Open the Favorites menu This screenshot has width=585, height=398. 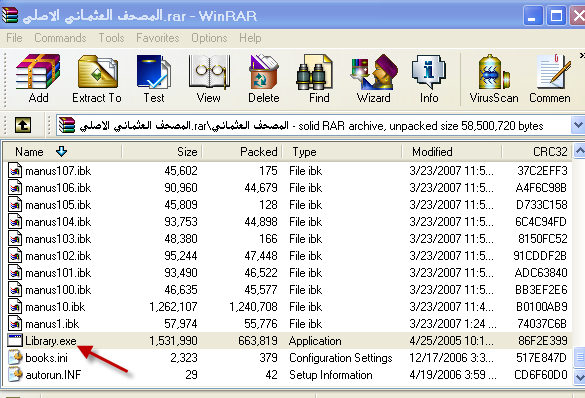tap(157, 38)
